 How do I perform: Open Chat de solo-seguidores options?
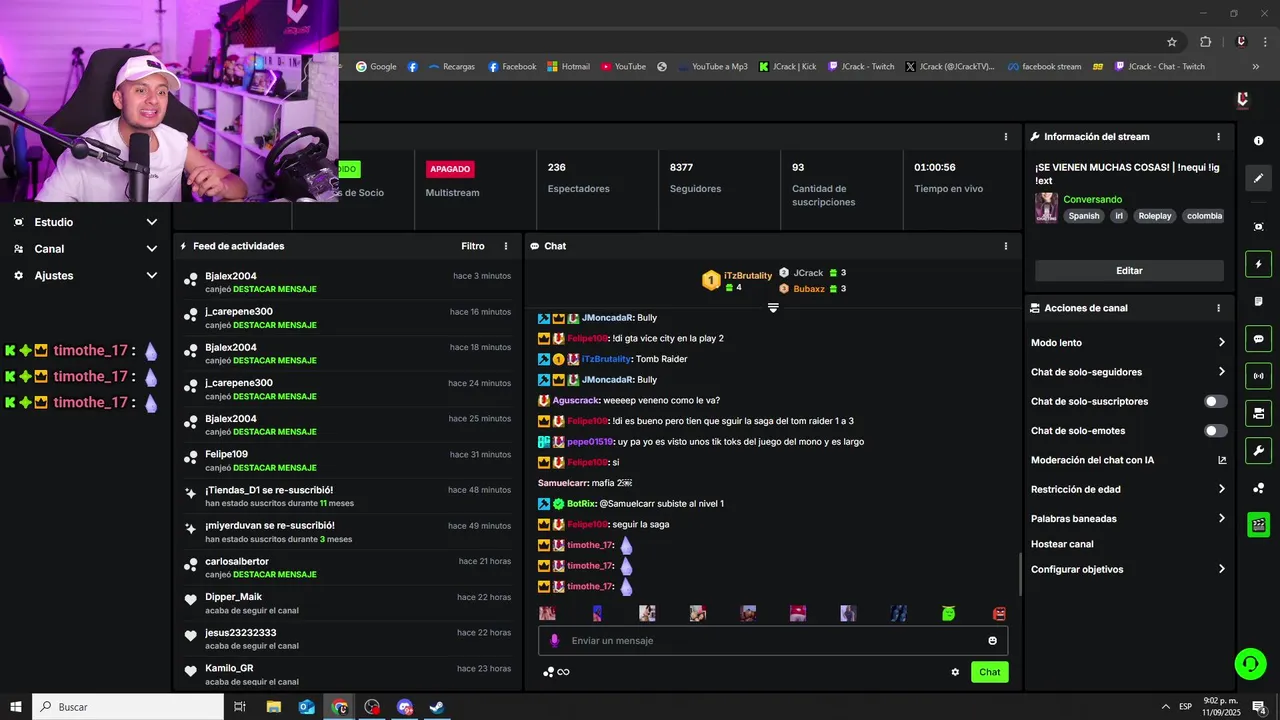pos(1128,372)
